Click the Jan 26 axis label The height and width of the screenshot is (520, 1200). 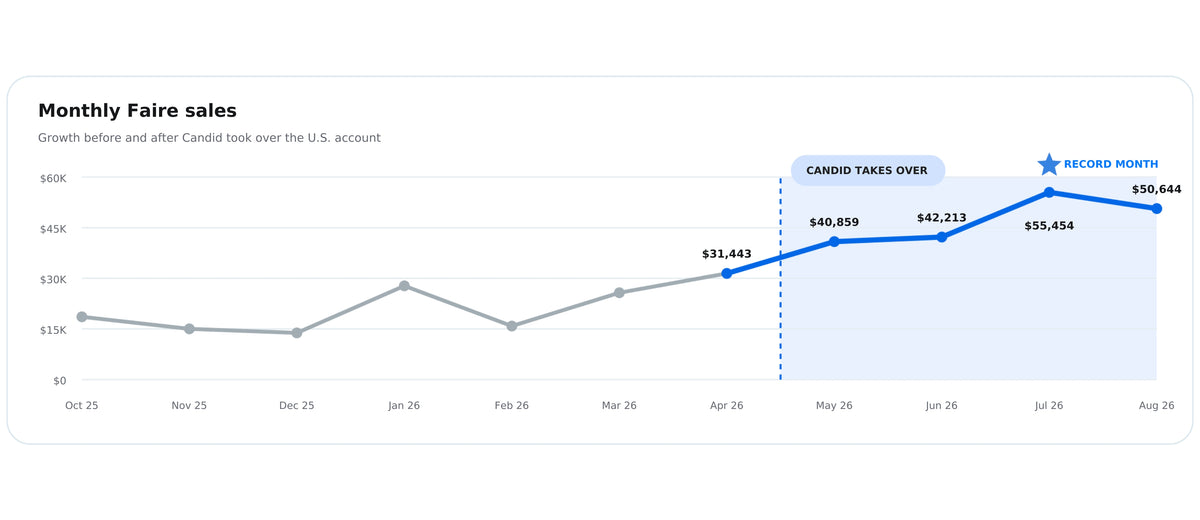[x=404, y=406]
